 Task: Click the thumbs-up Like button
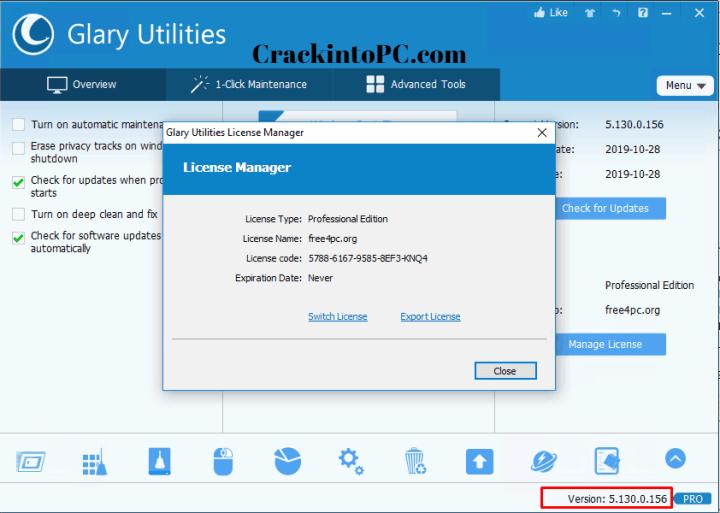point(551,13)
